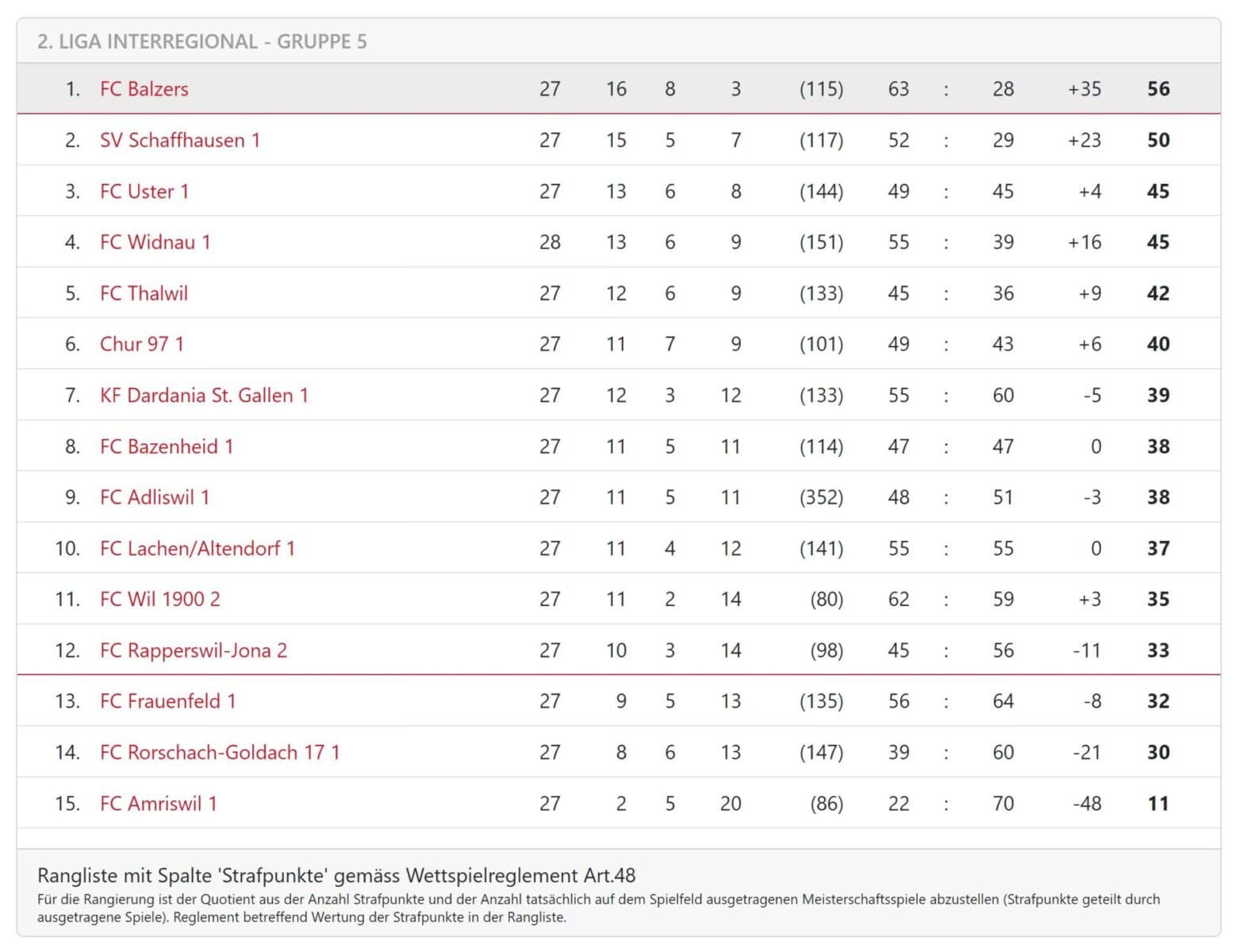
Task: Select FC Bazenheid 1 team link
Action: [167, 447]
